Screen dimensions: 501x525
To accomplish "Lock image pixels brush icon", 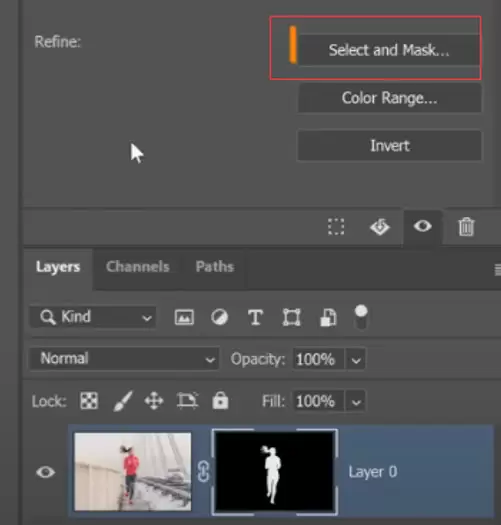I will pos(123,400).
